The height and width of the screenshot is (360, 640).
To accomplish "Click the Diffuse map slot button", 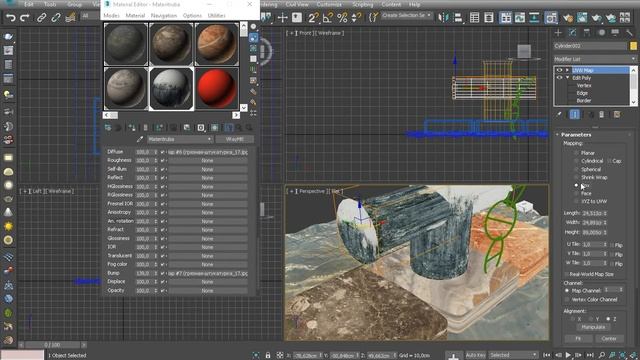I will pos(208,152).
